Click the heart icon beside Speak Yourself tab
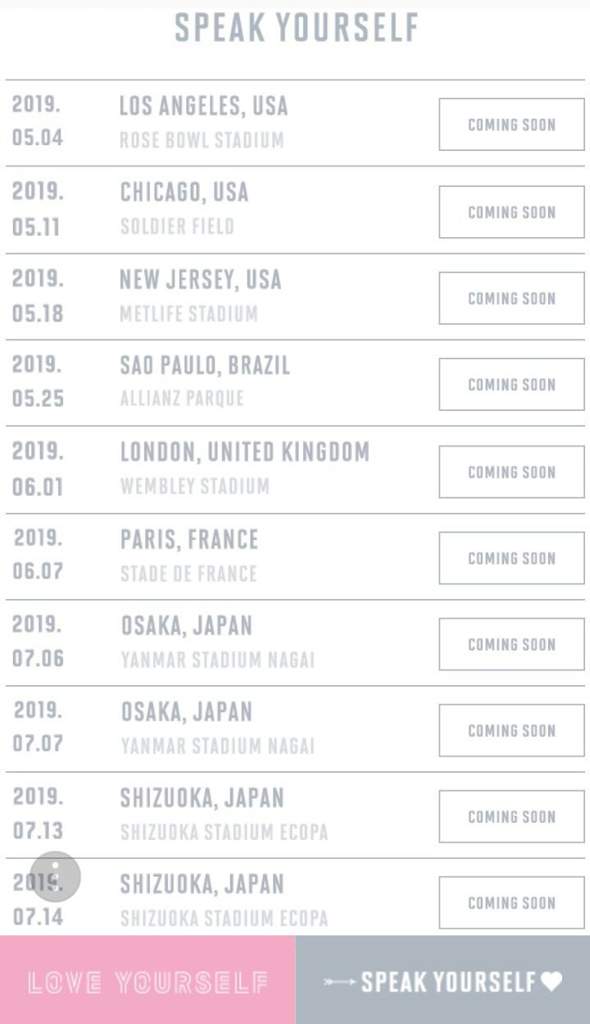This screenshot has width=590, height=1024. pyautogui.click(x=551, y=981)
